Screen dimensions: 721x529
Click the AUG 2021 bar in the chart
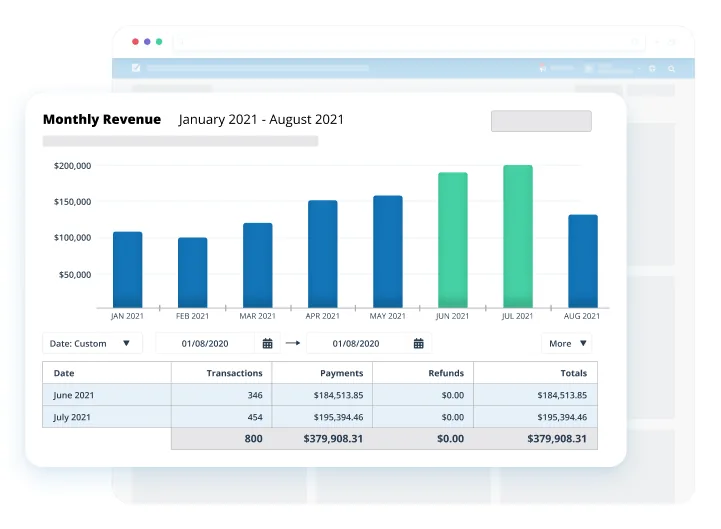point(583,261)
